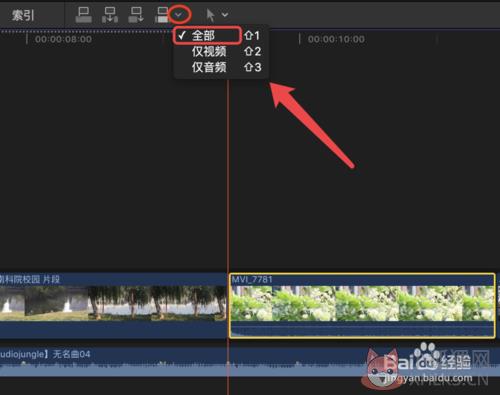Viewport: 500px width, 395px height.
Task: Click the audio waveform of MVI_7781 clip
Action: coord(362,329)
